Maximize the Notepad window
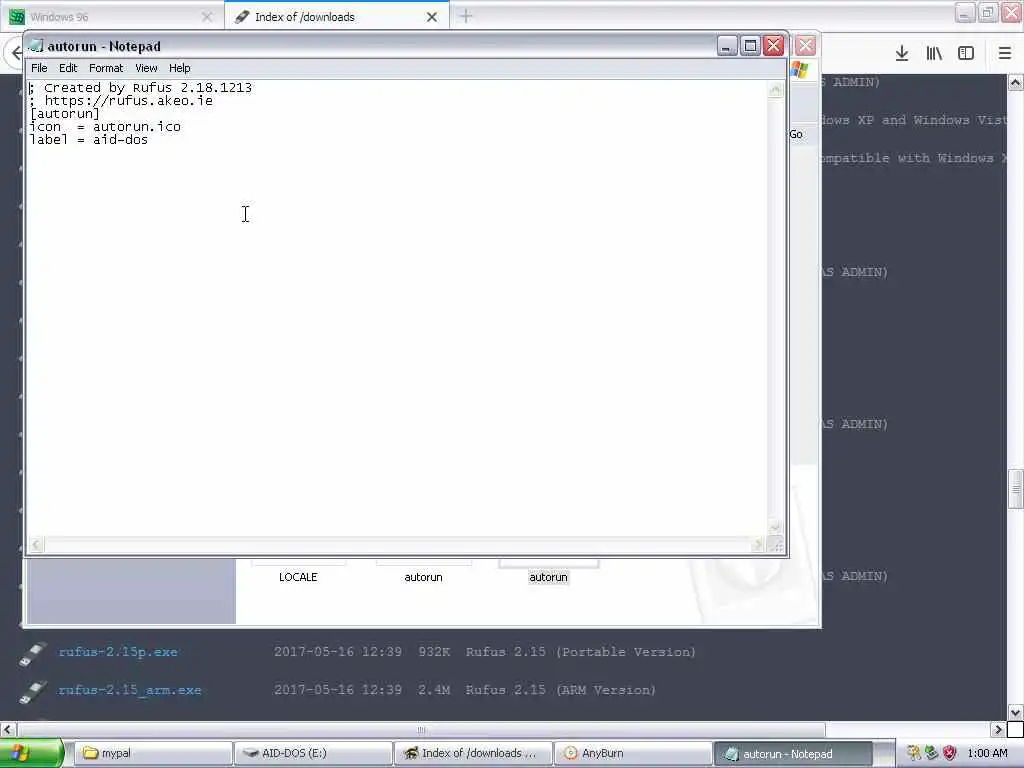The image size is (1024, 768). pyautogui.click(x=750, y=46)
